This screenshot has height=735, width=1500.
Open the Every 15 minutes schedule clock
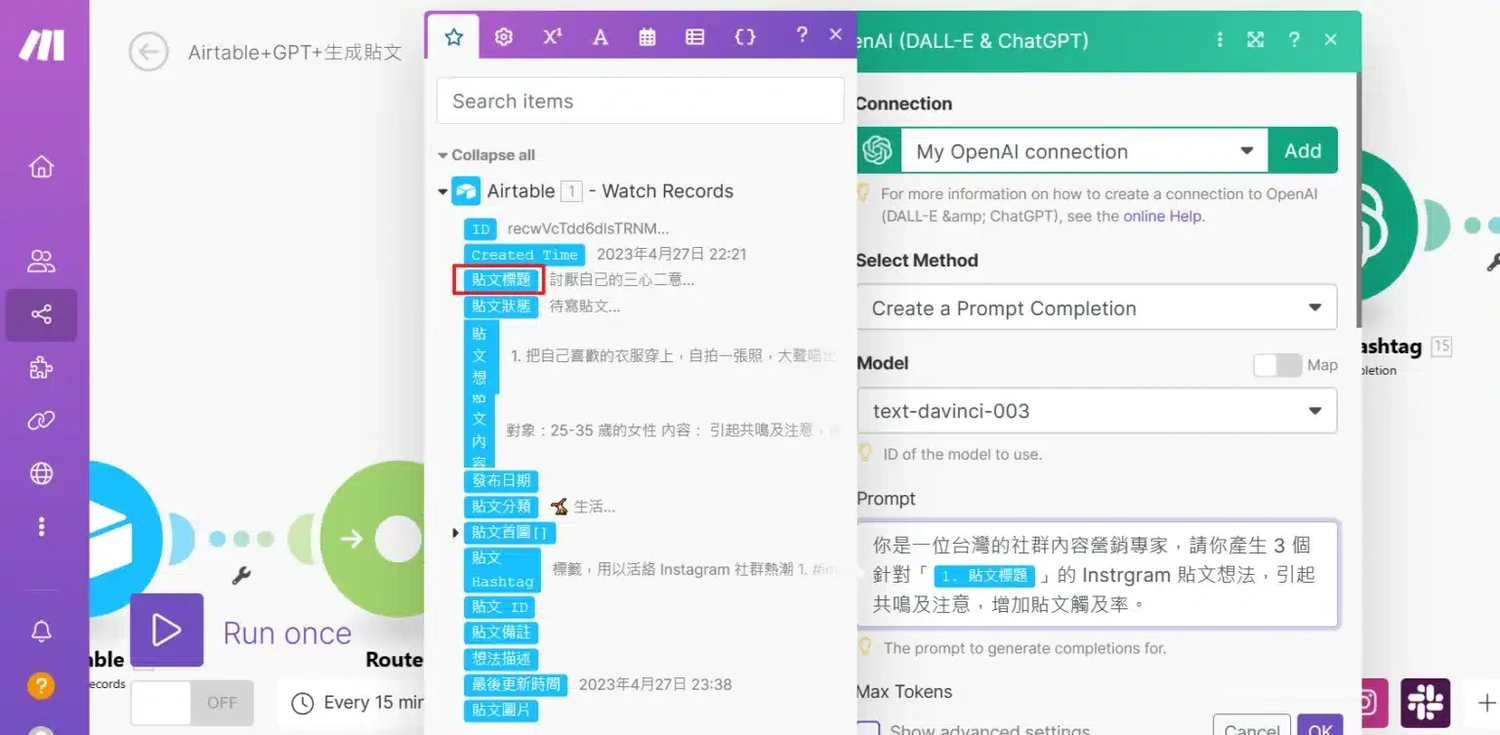click(x=302, y=703)
